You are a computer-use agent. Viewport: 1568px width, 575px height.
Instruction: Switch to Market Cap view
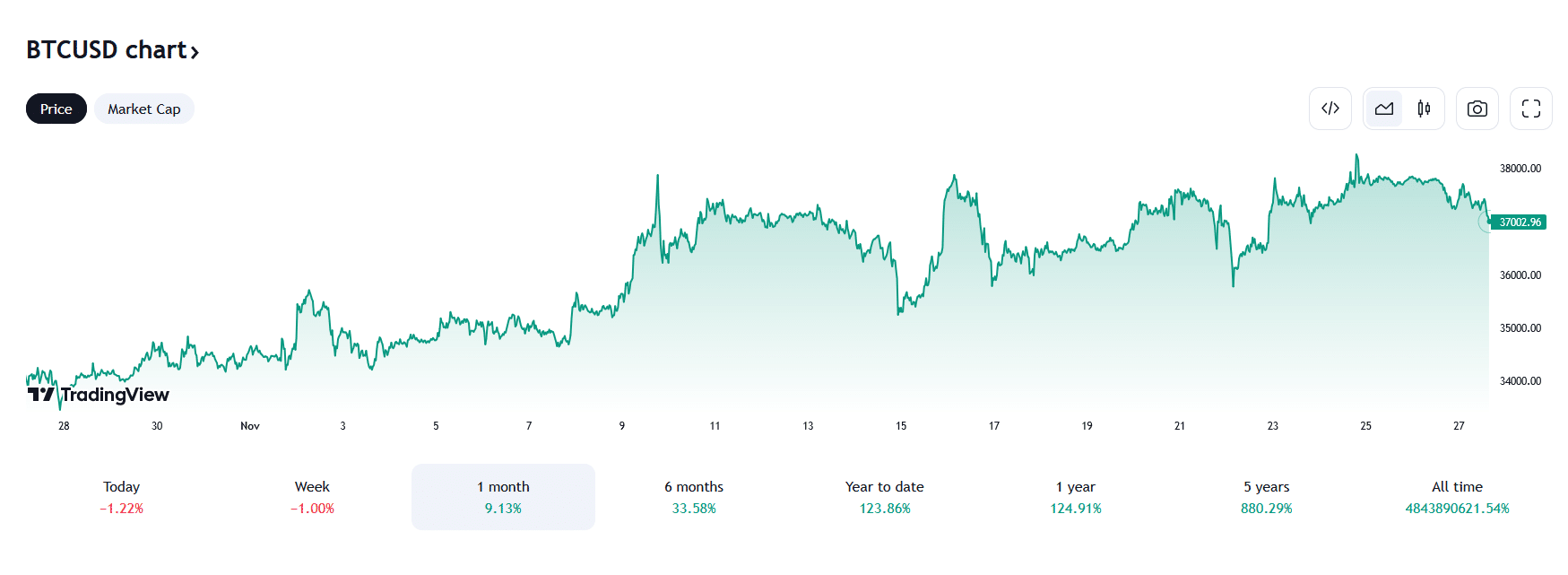tap(143, 109)
